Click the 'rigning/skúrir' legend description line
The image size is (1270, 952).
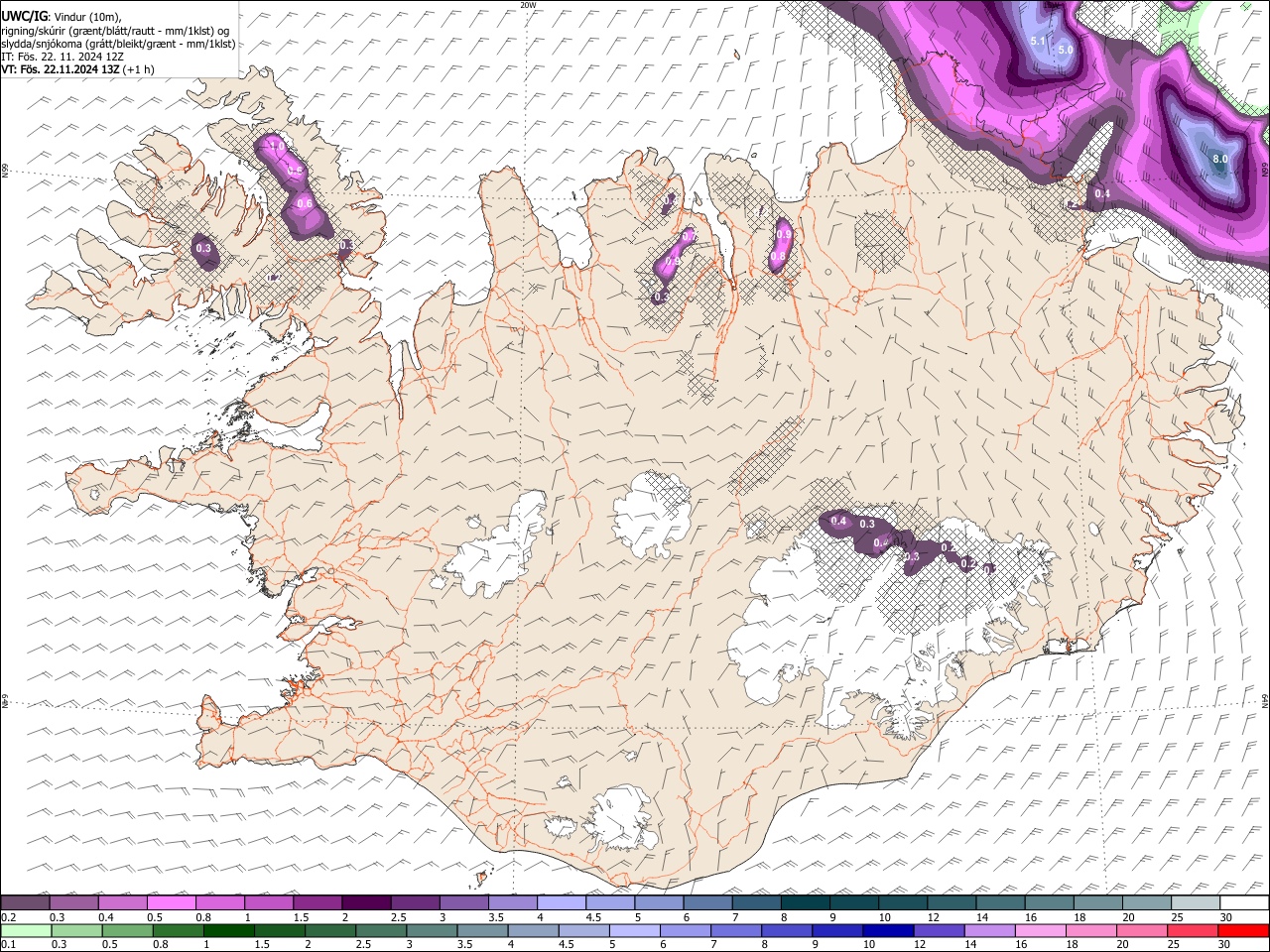[x=115, y=30]
